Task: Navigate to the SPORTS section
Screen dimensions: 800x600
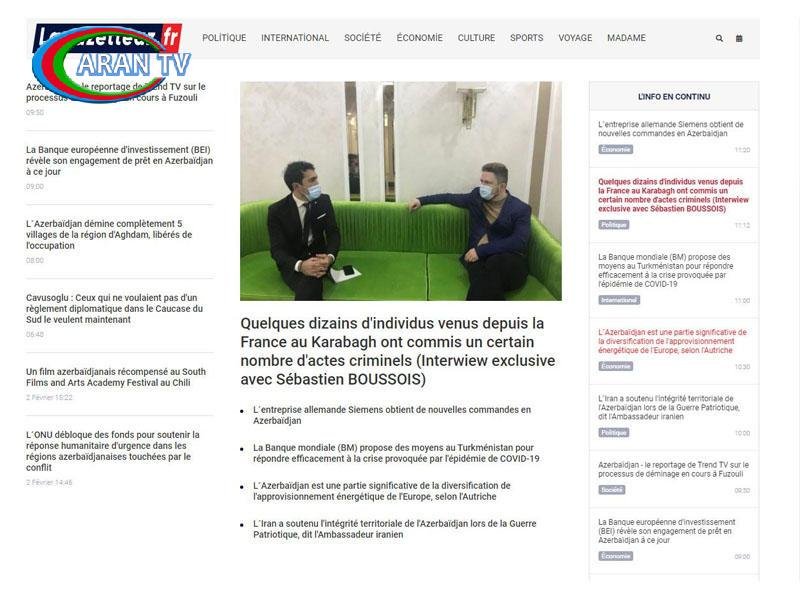Action: tap(526, 38)
